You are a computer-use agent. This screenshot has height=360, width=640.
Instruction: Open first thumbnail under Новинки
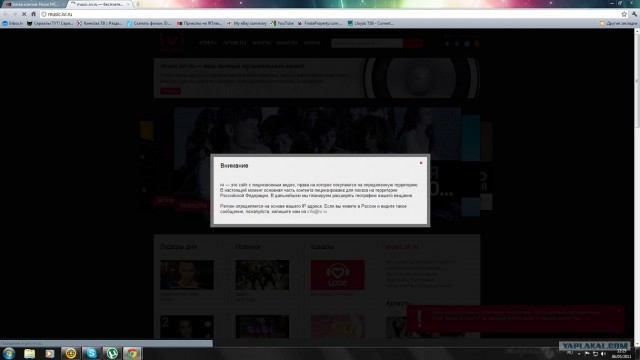[x=262, y=275]
